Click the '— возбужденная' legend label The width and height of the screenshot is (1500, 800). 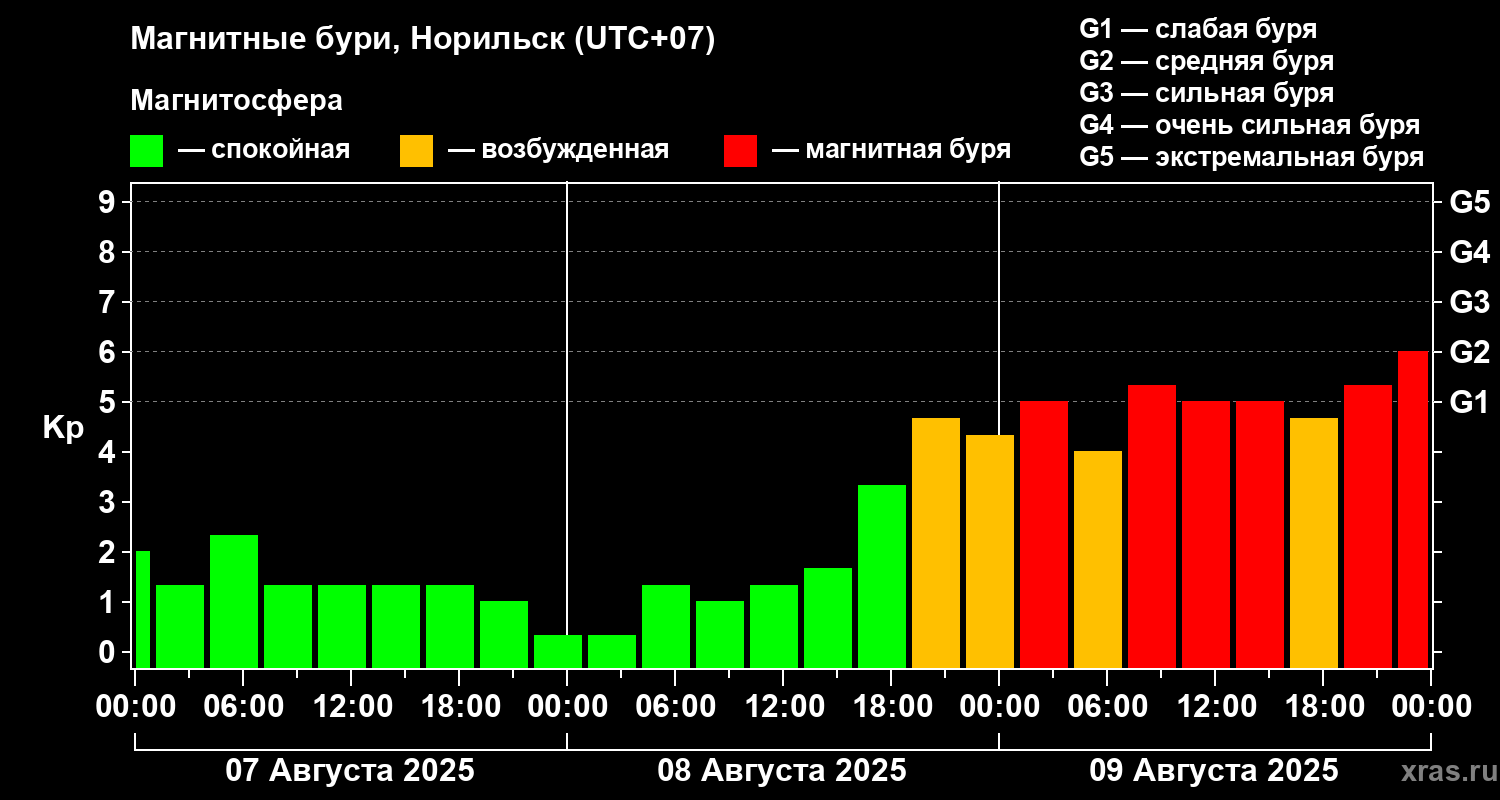[558, 150]
